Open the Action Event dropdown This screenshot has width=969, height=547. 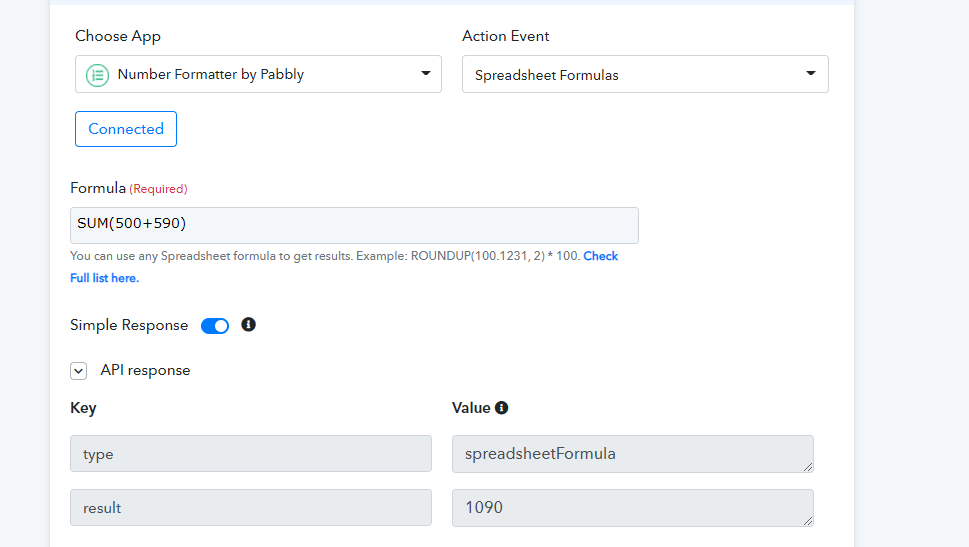[x=645, y=74]
